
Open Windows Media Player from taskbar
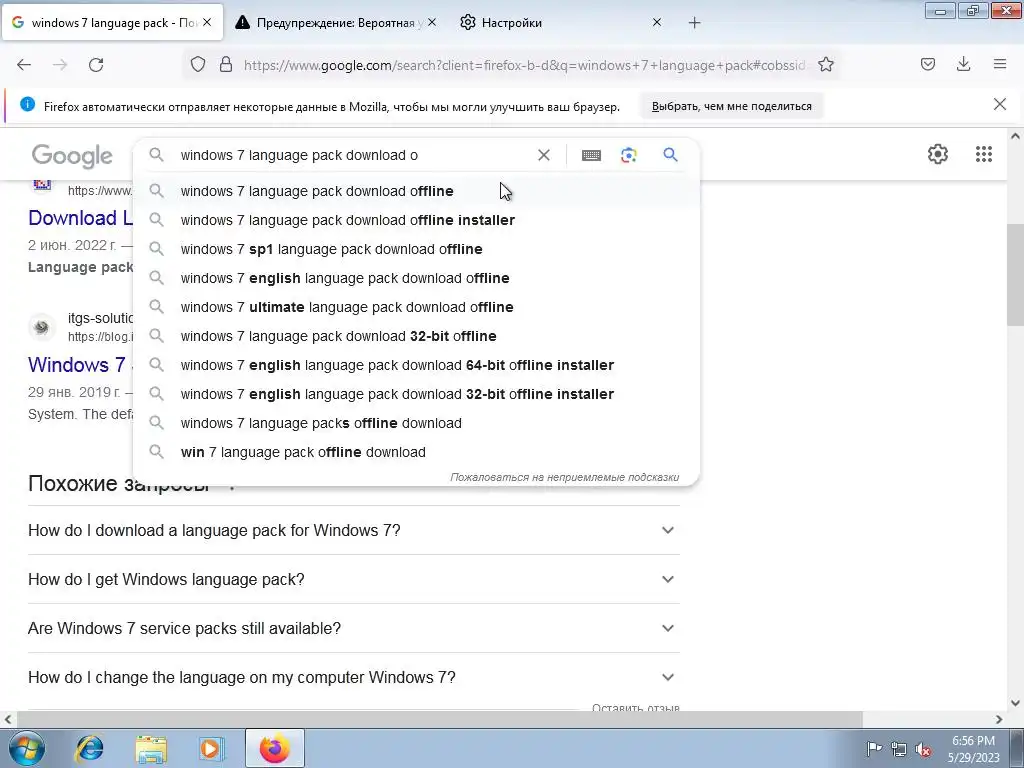pos(210,748)
